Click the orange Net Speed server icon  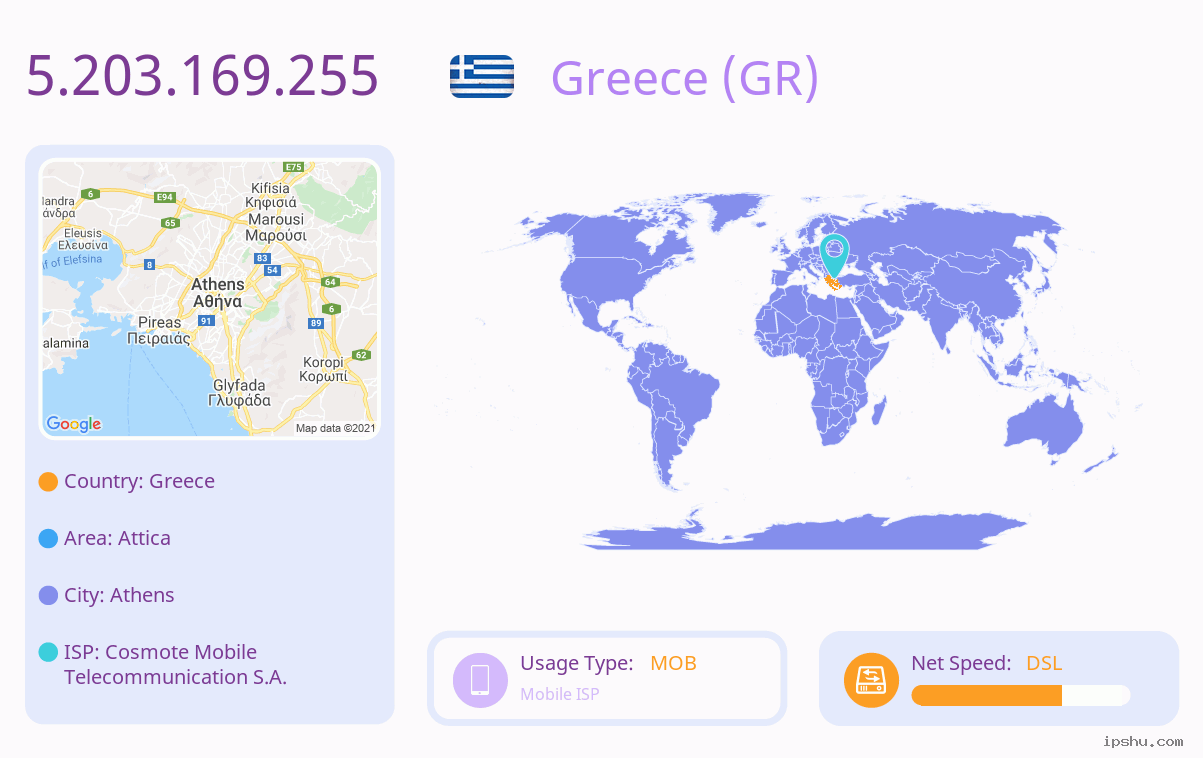(871, 679)
